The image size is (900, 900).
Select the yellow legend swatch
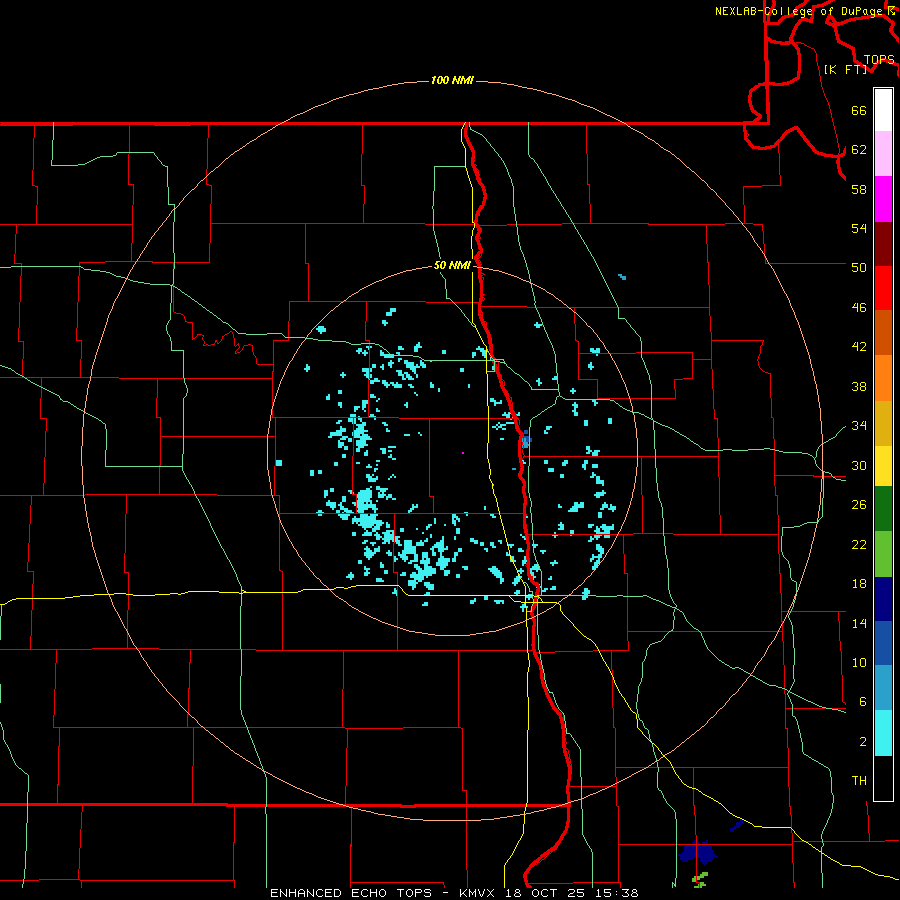pos(883,466)
